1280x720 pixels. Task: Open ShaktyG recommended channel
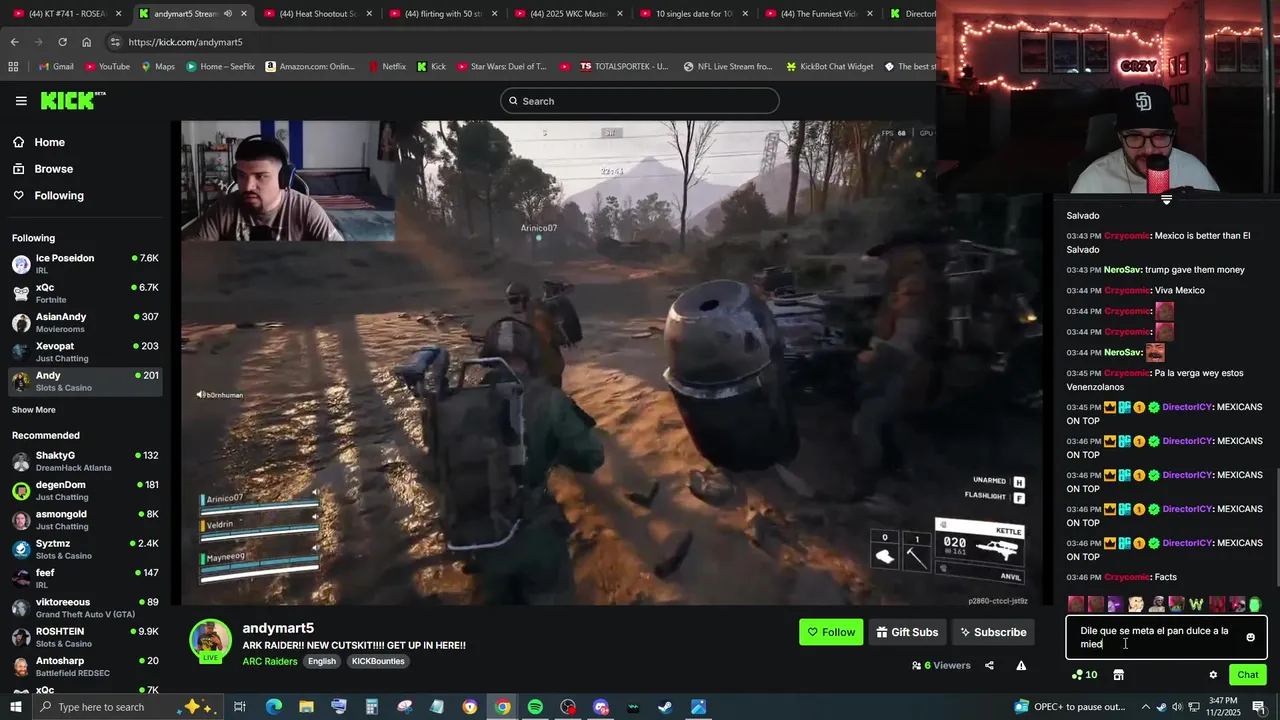click(85, 461)
